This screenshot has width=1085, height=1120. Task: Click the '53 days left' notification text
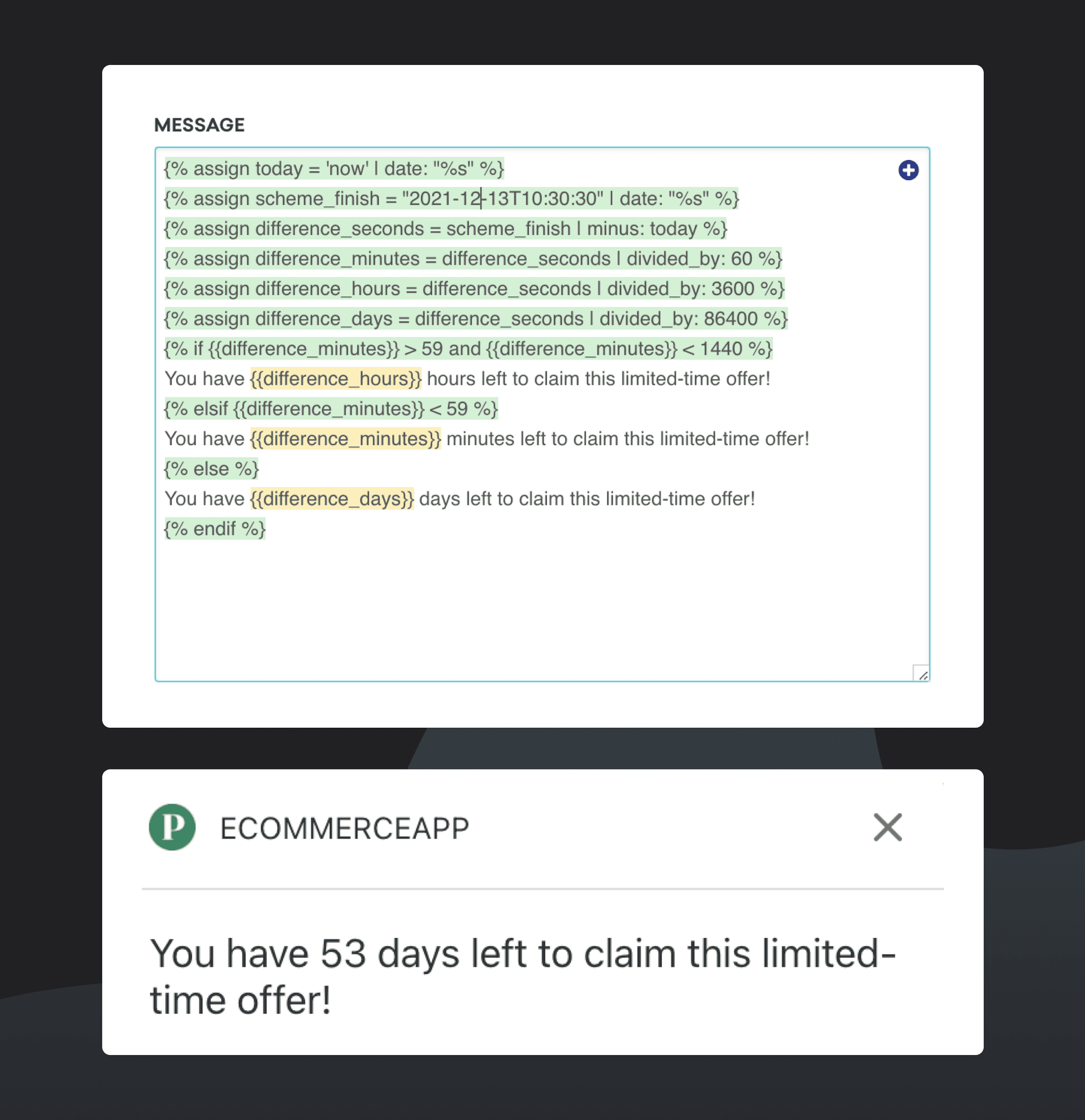[x=522, y=976]
